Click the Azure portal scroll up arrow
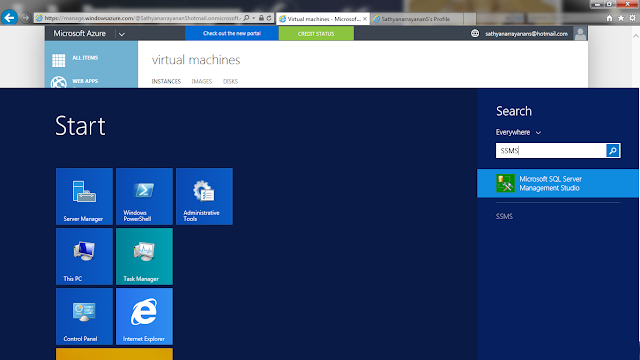The height and width of the screenshot is (360, 640). tap(635, 36)
